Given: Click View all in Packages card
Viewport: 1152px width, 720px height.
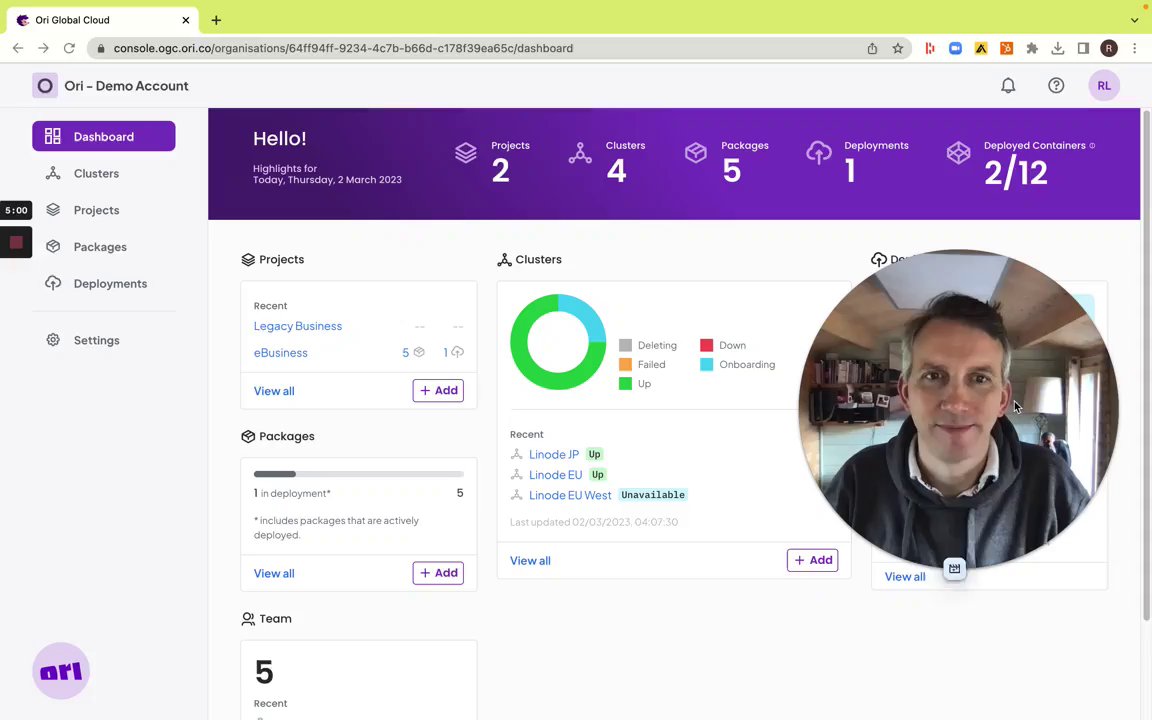Looking at the screenshot, I should click(x=274, y=573).
